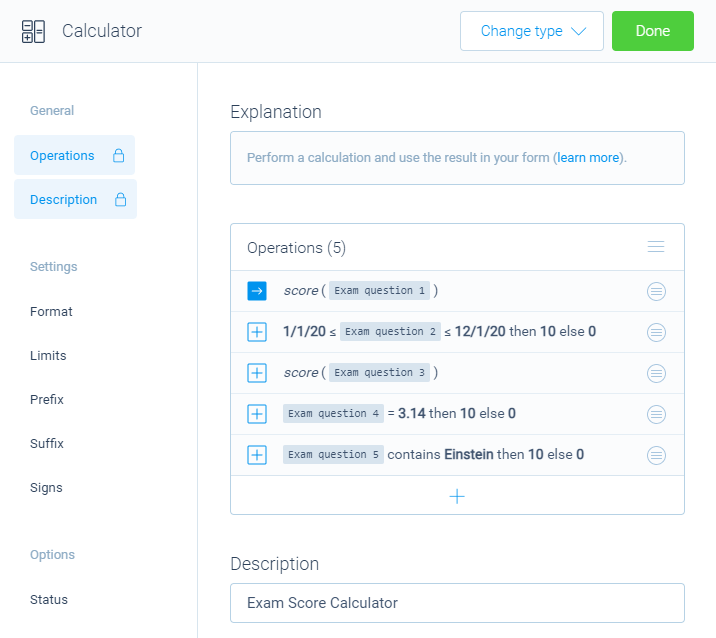
Task: Click the Calculator block icon in header
Action: 33,32
